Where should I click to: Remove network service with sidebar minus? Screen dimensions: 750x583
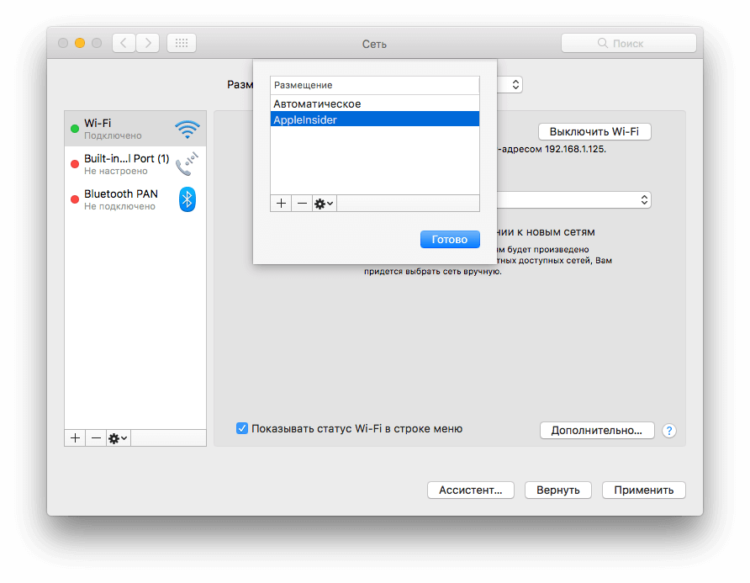tap(96, 438)
